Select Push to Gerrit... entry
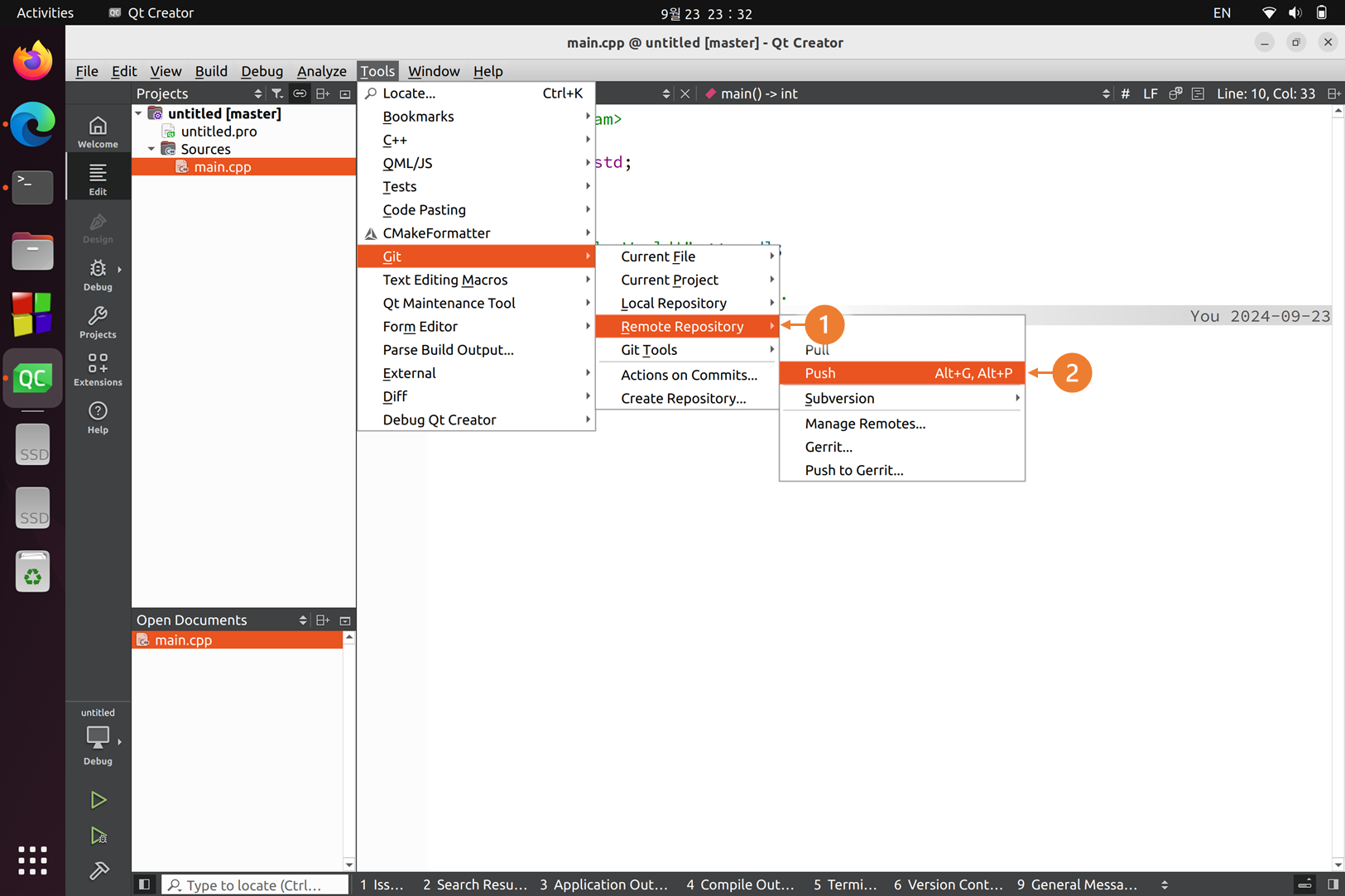Image resolution: width=1345 pixels, height=896 pixels. 902,470
